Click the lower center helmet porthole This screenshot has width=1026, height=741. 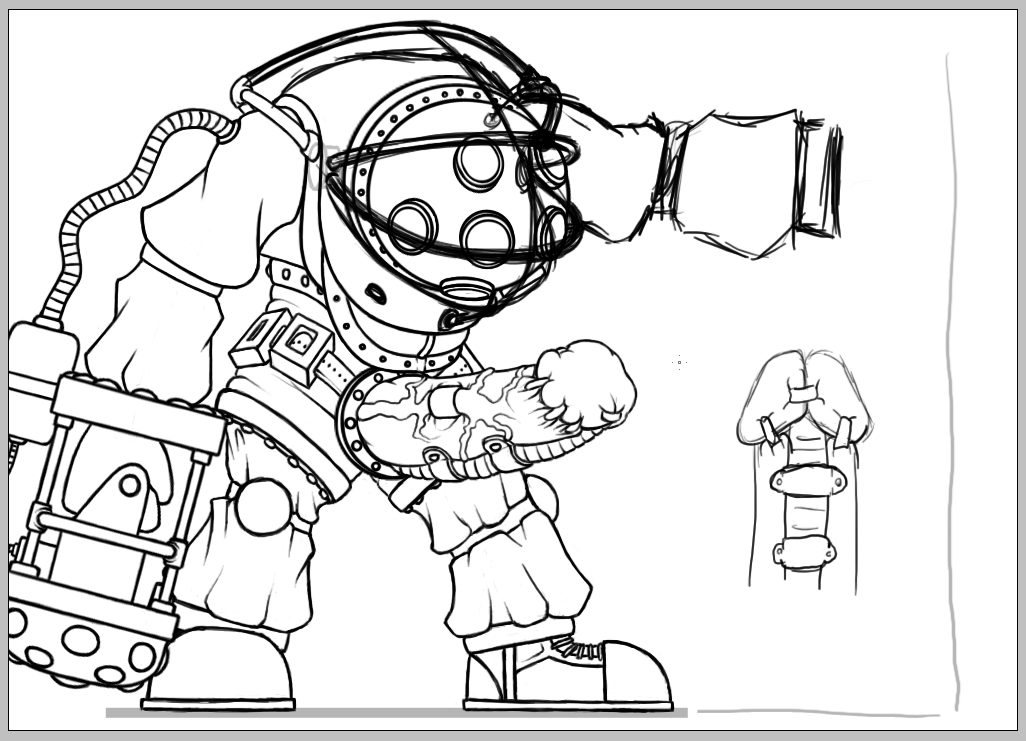[487, 236]
